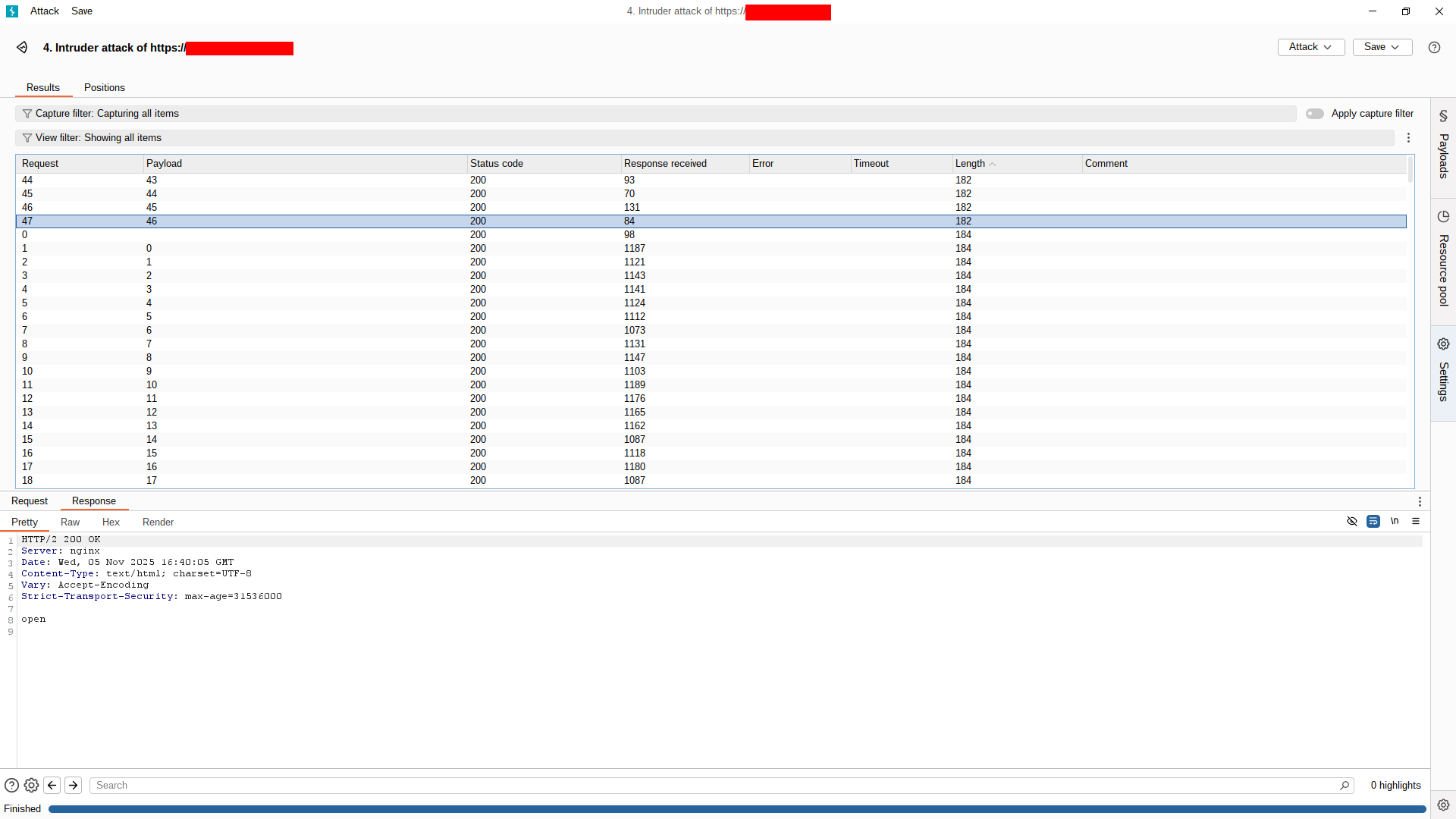Viewport: 1456px width, 819px height.
Task: Click the next search result arrow
Action: click(74, 785)
